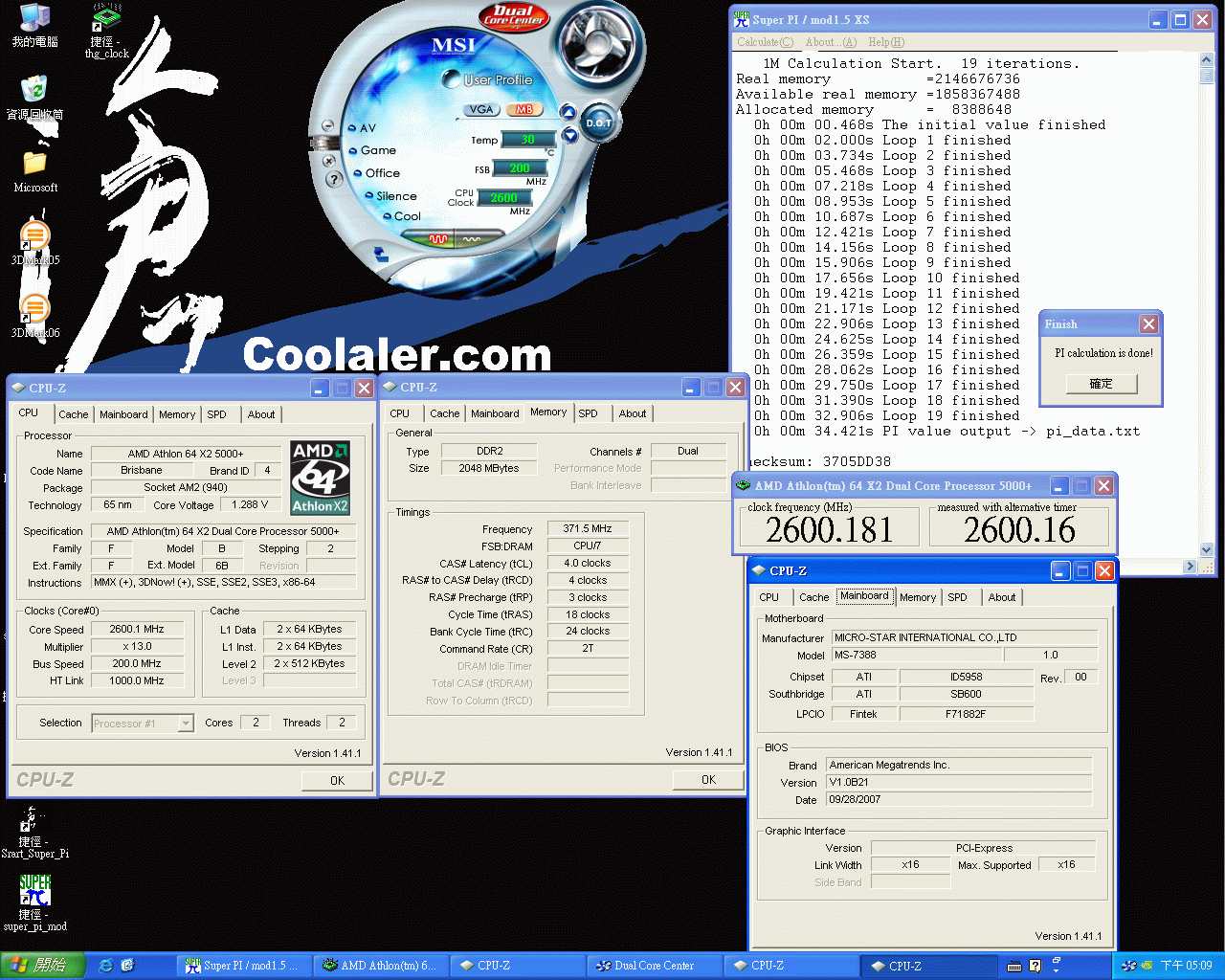Screen dimensions: 1225x980
Task: Click the round X icon on Dual Core Center
Action: [328, 161]
